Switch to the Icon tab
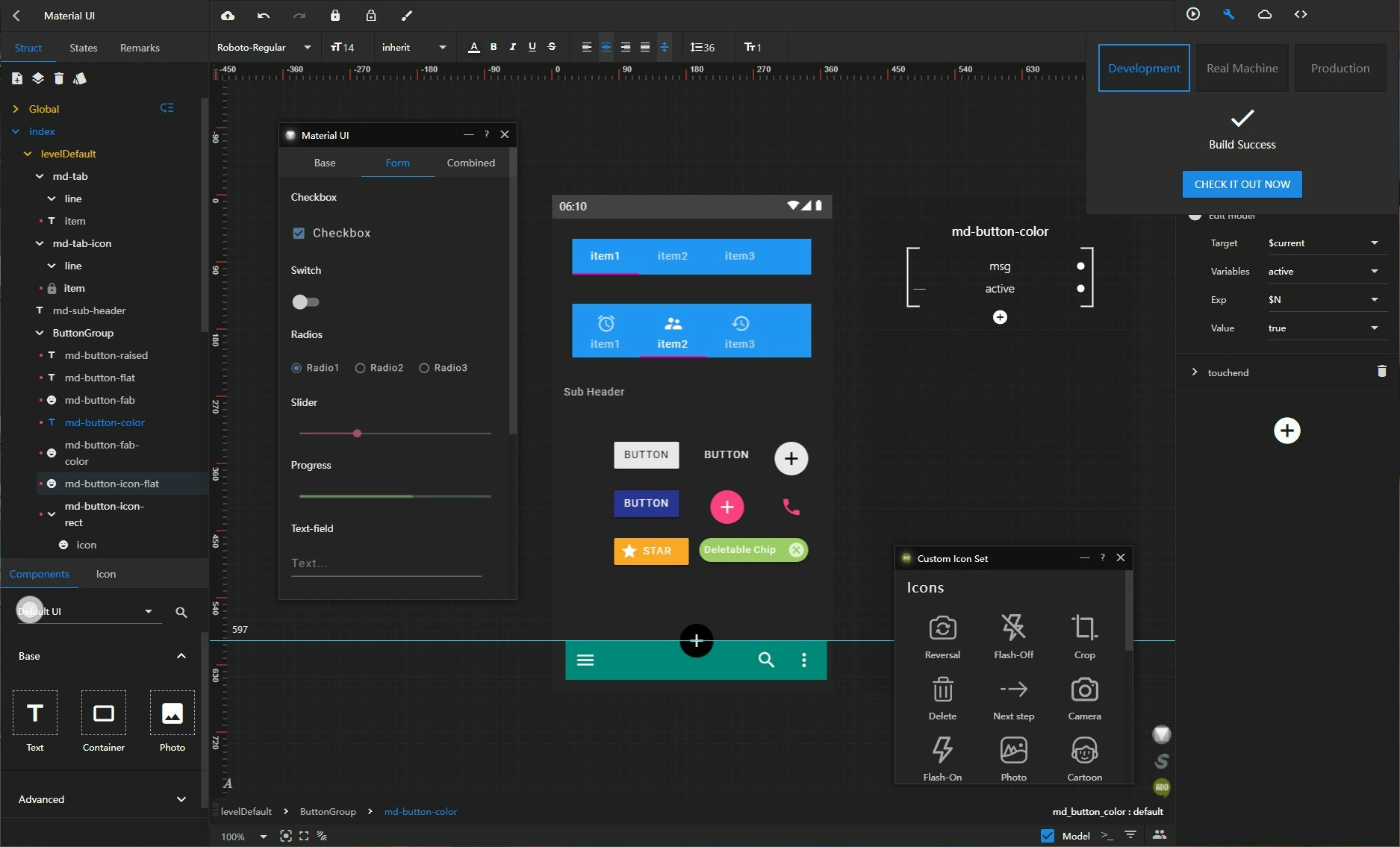1400x847 pixels. 106,574
